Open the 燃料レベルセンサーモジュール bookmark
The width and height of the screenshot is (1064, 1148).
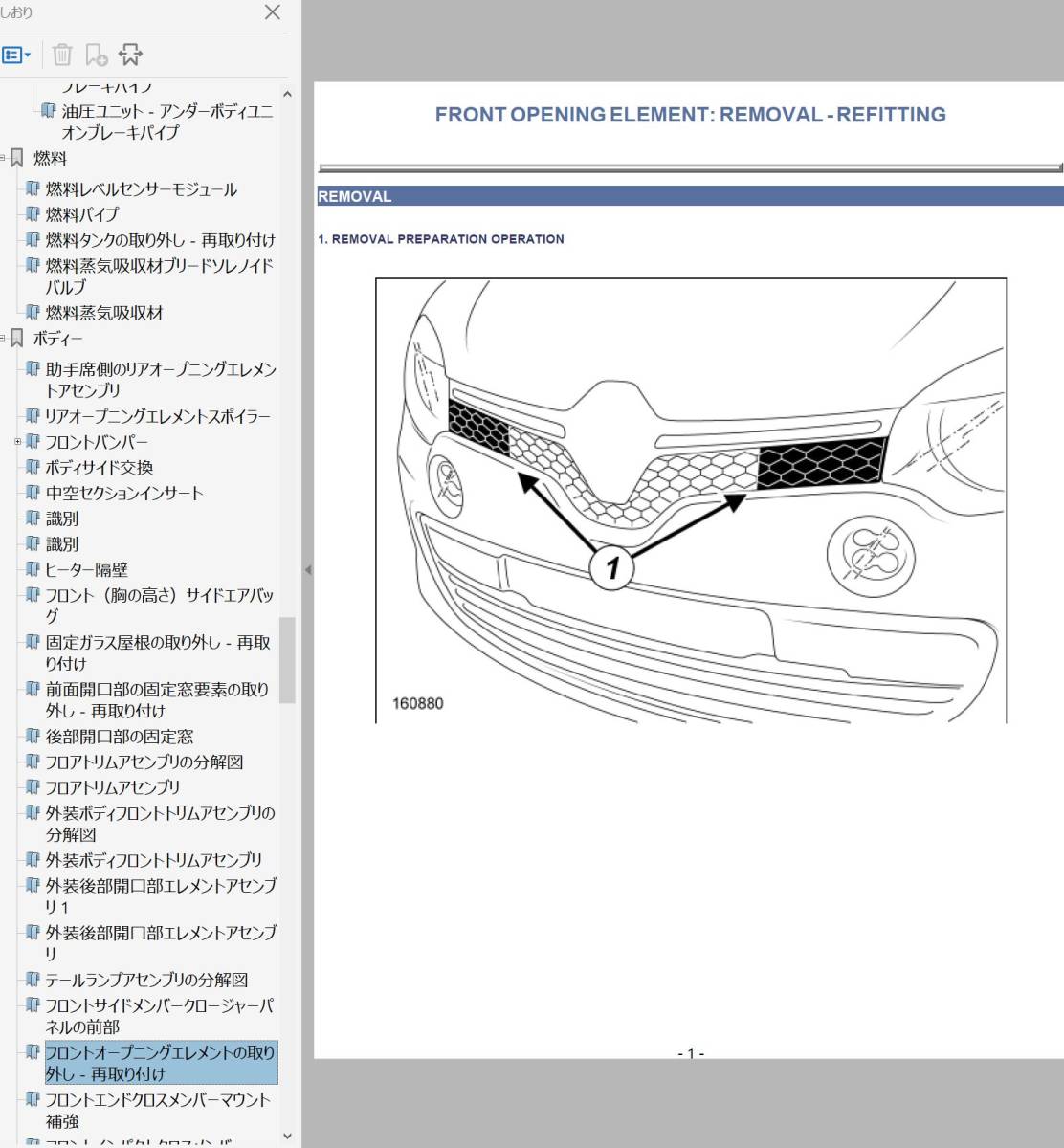tap(141, 189)
